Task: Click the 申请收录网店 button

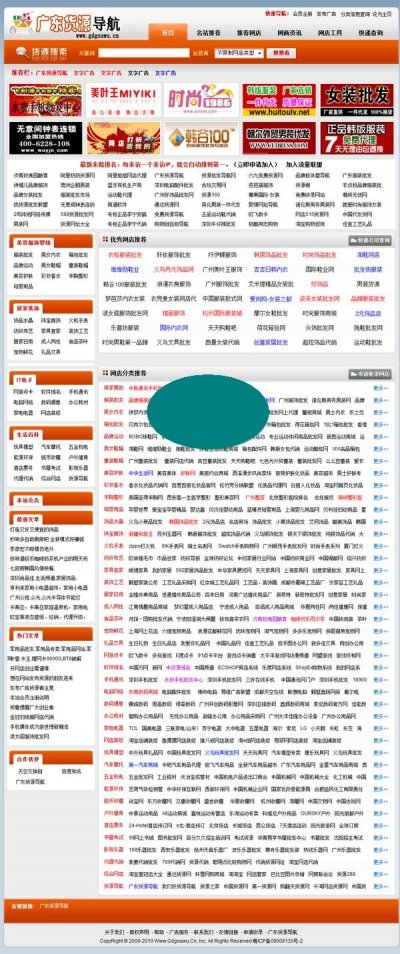Action: pyautogui.click(x=370, y=374)
